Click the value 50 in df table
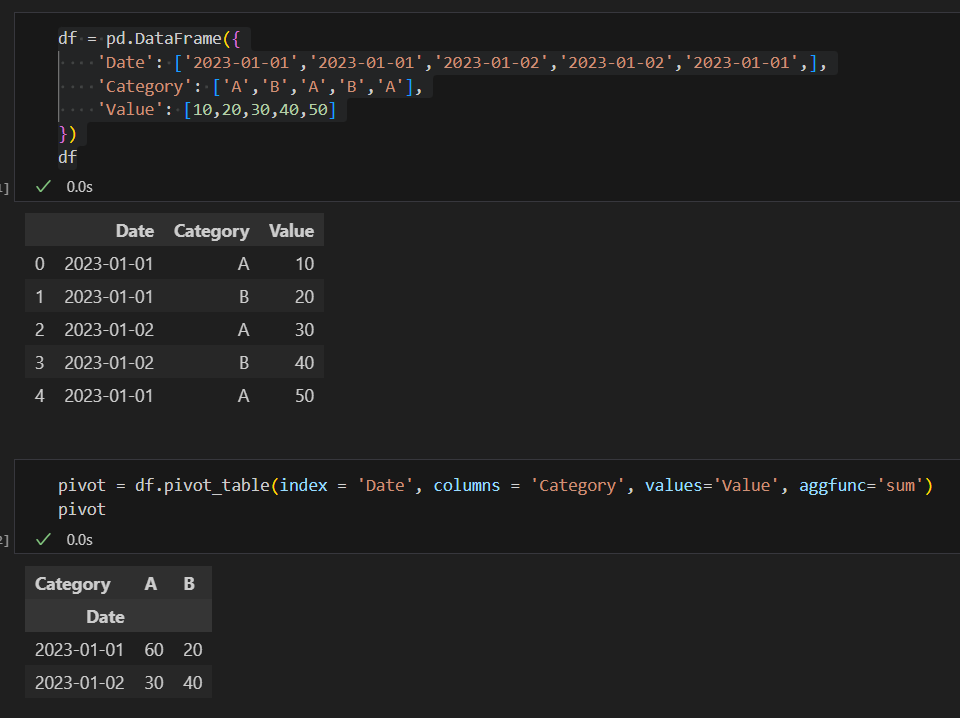The height and width of the screenshot is (718, 960). [x=304, y=396]
